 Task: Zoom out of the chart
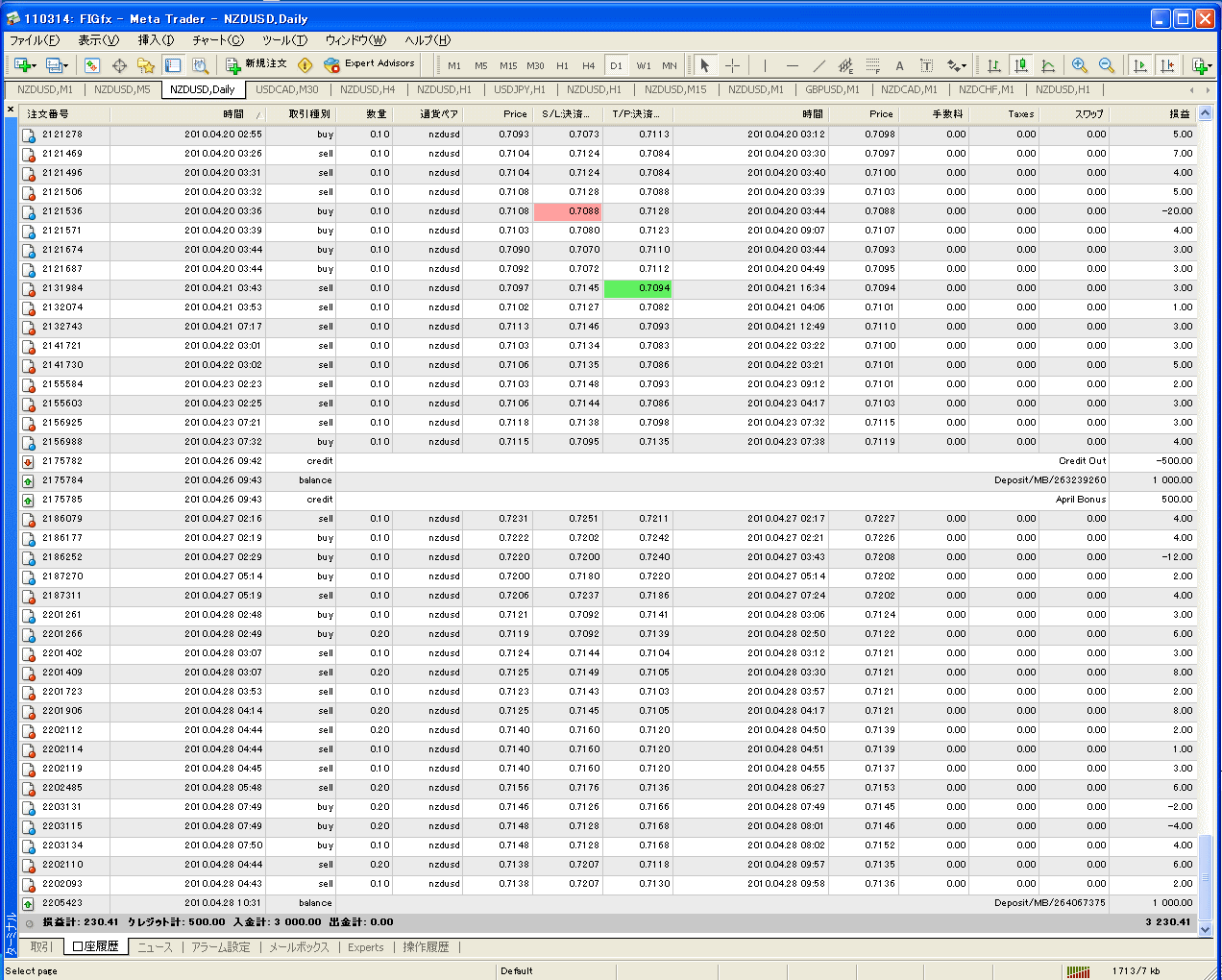(x=1107, y=65)
